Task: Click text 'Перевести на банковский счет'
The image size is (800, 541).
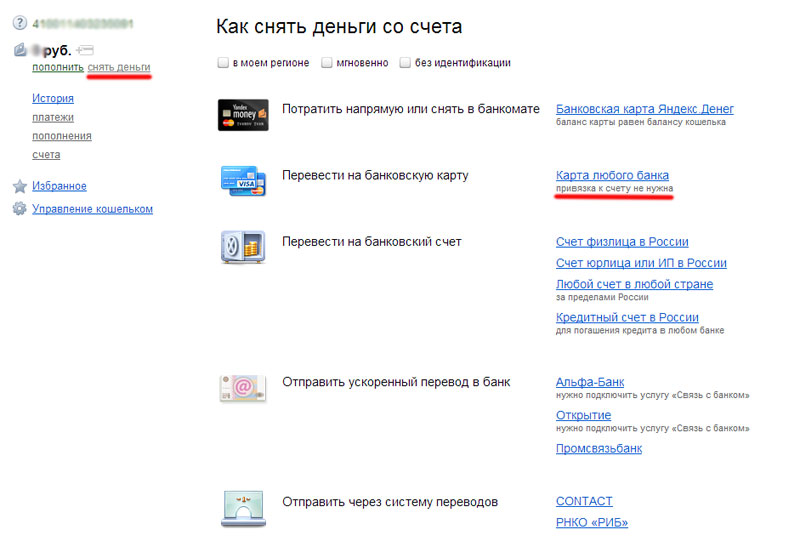Action: click(371, 241)
